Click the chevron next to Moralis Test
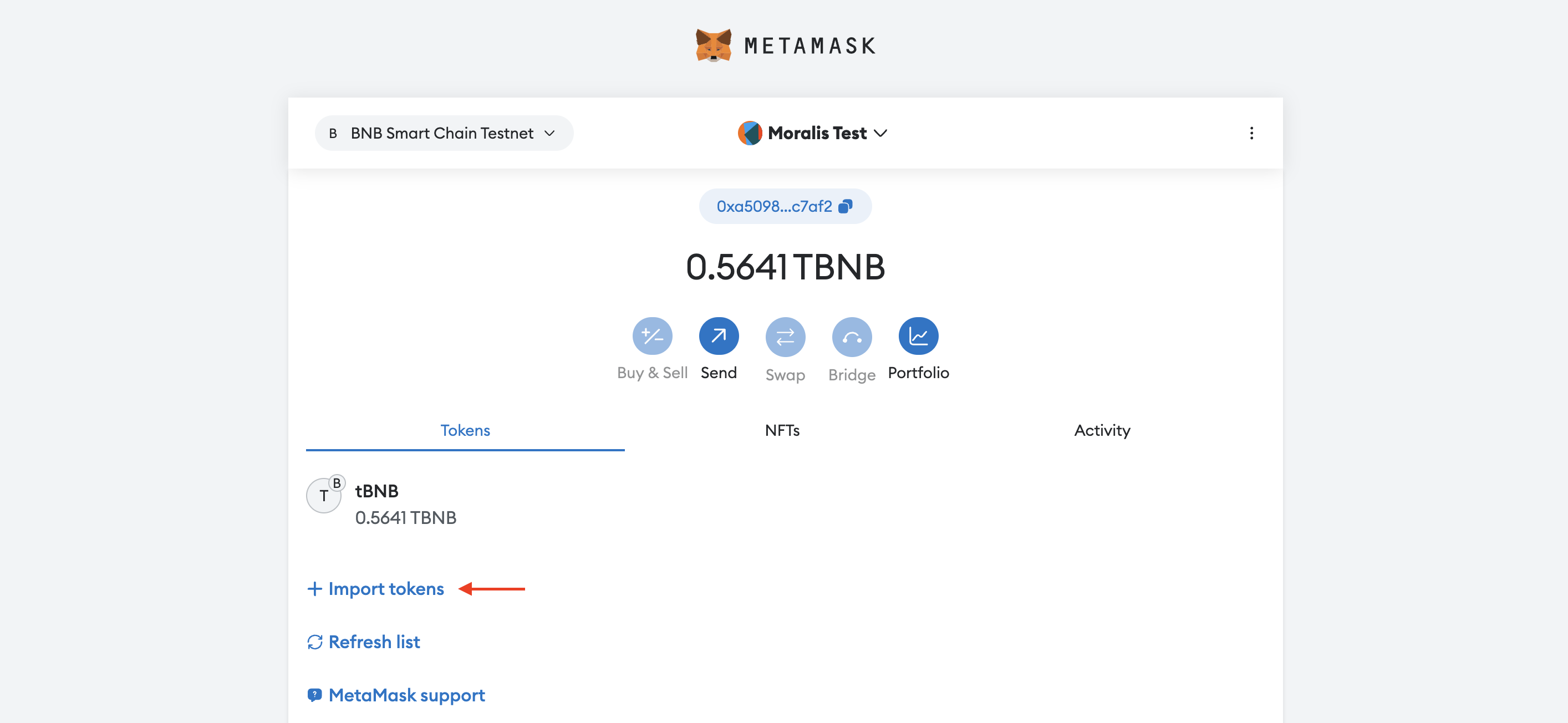 coord(880,133)
